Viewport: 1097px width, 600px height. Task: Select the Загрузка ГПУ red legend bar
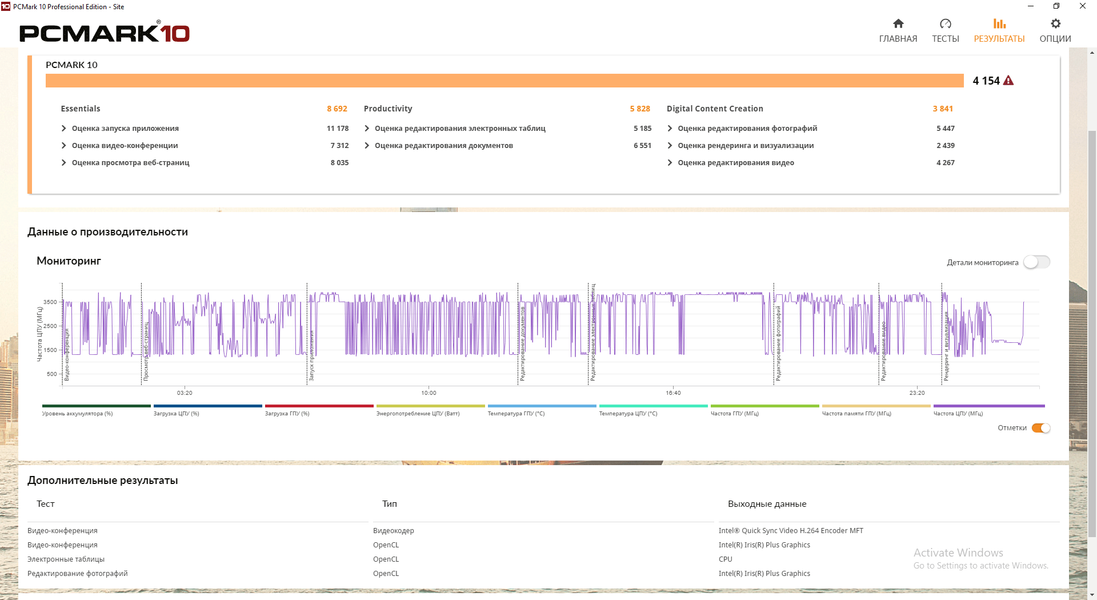[x=319, y=406]
